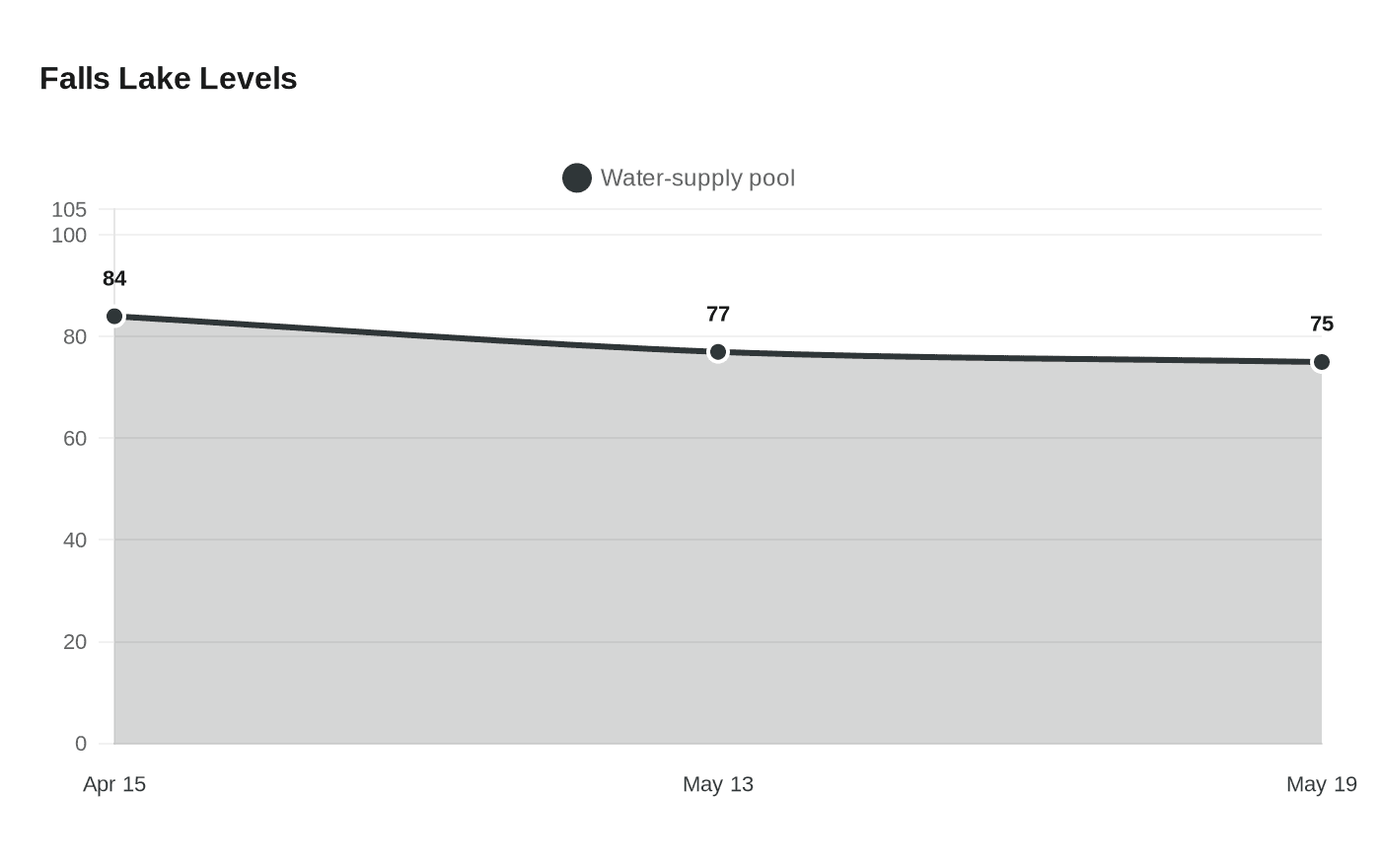
Task: Click the 40 y-axis tick label
Action: pos(75,540)
